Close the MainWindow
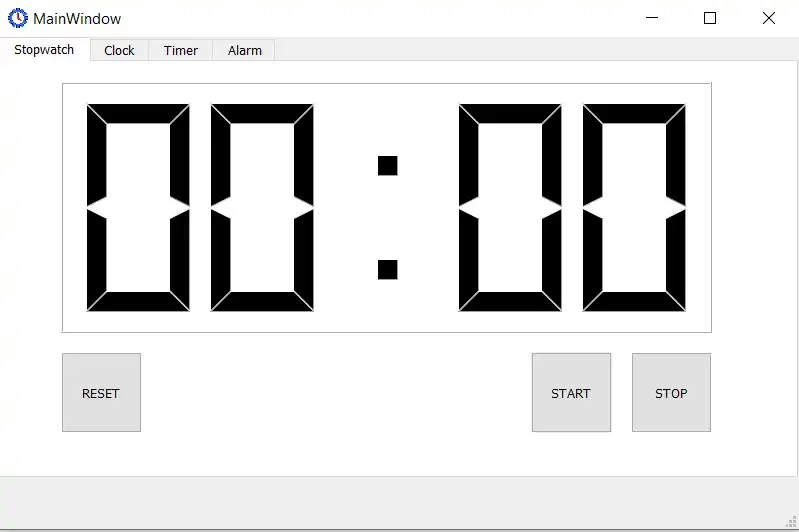Viewport: 799px width, 532px height. [x=769, y=18]
